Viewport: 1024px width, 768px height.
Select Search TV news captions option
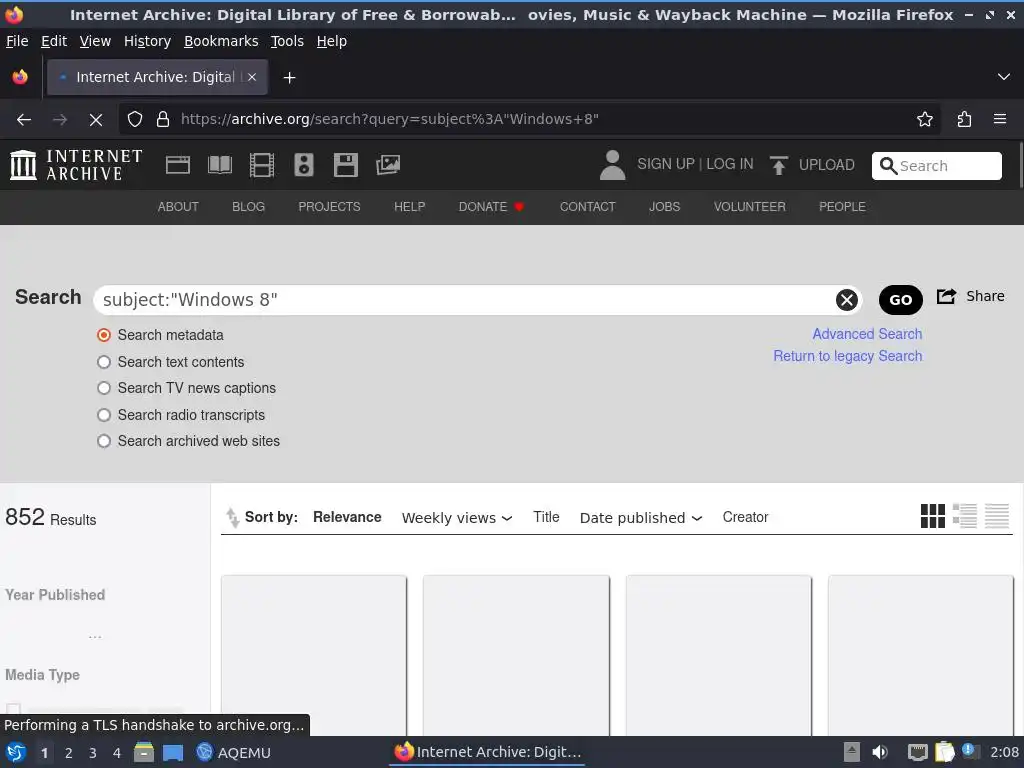click(x=104, y=388)
